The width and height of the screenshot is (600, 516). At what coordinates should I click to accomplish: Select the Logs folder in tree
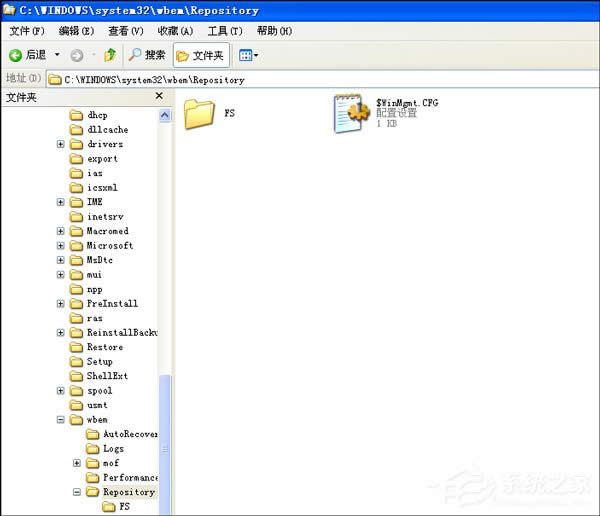click(113, 449)
